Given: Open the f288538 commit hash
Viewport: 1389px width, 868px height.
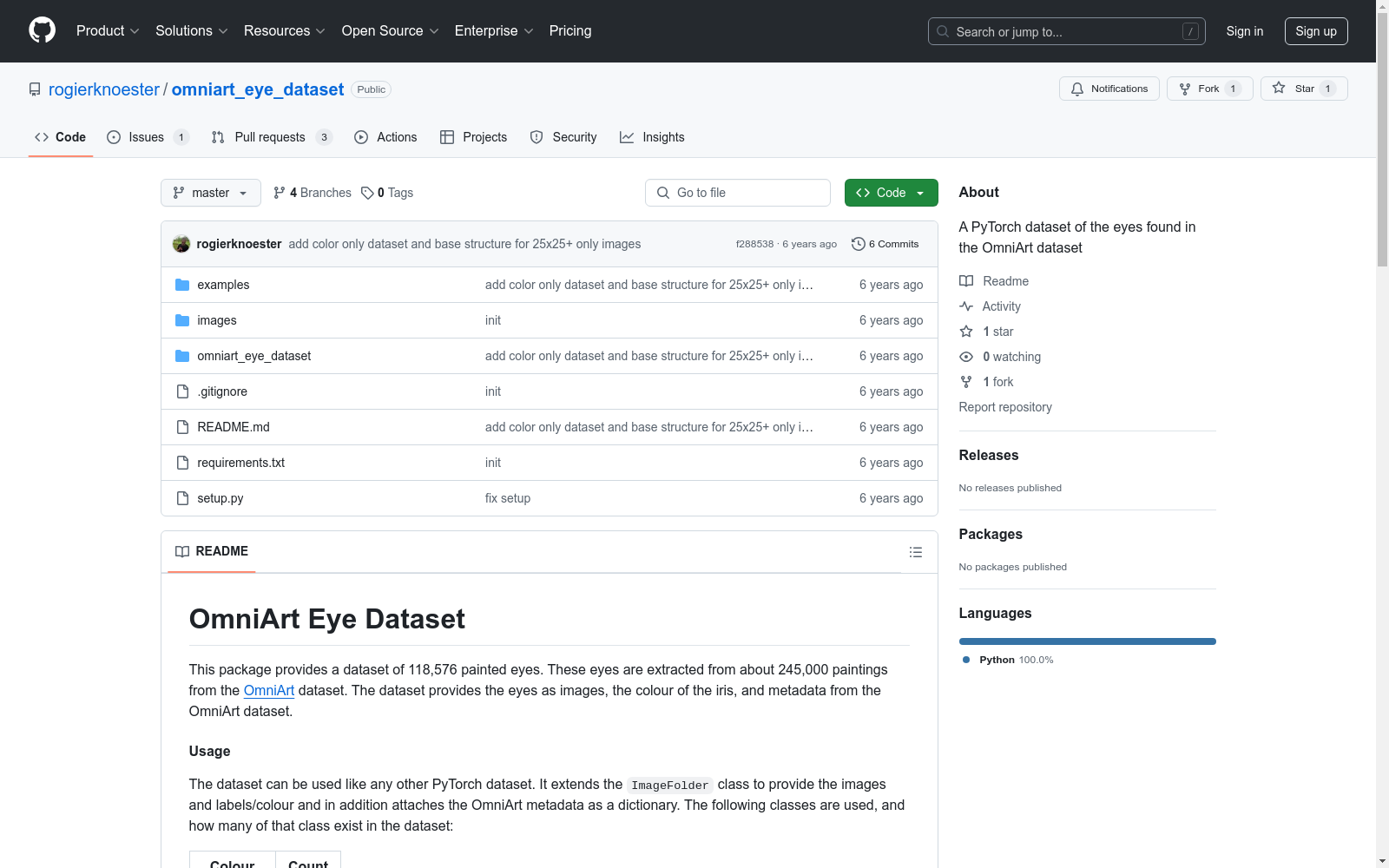Looking at the screenshot, I should [x=754, y=244].
